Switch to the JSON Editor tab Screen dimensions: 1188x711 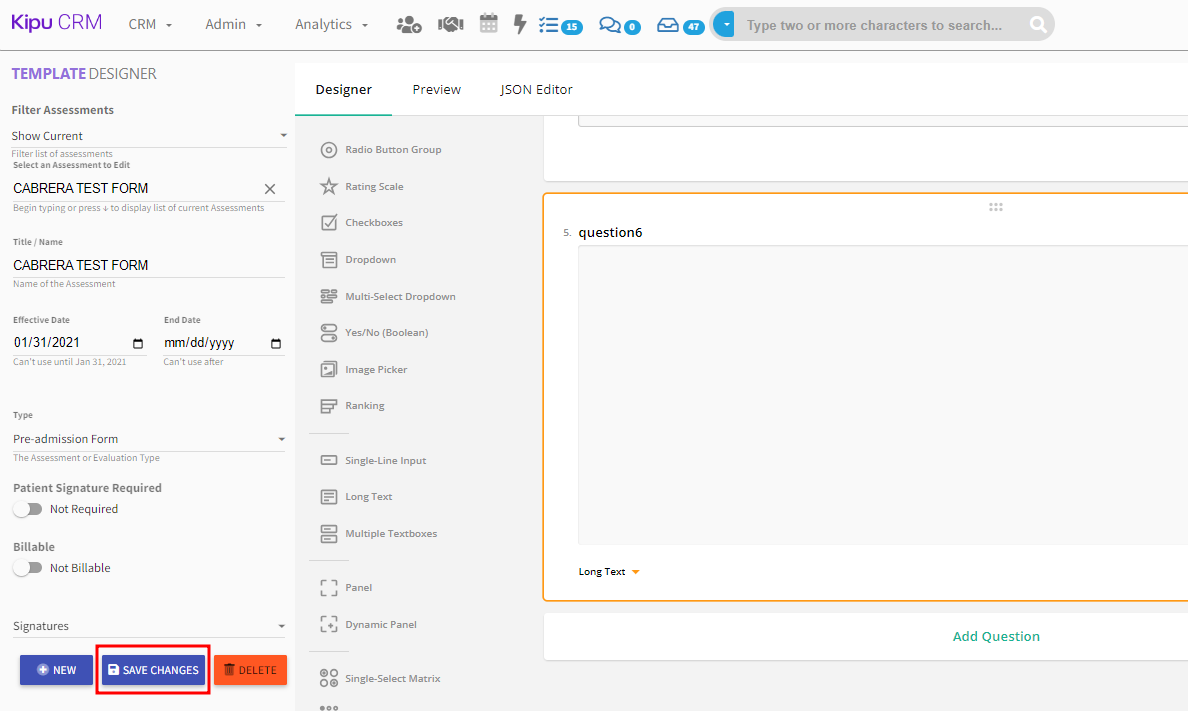(x=536, y=89)
